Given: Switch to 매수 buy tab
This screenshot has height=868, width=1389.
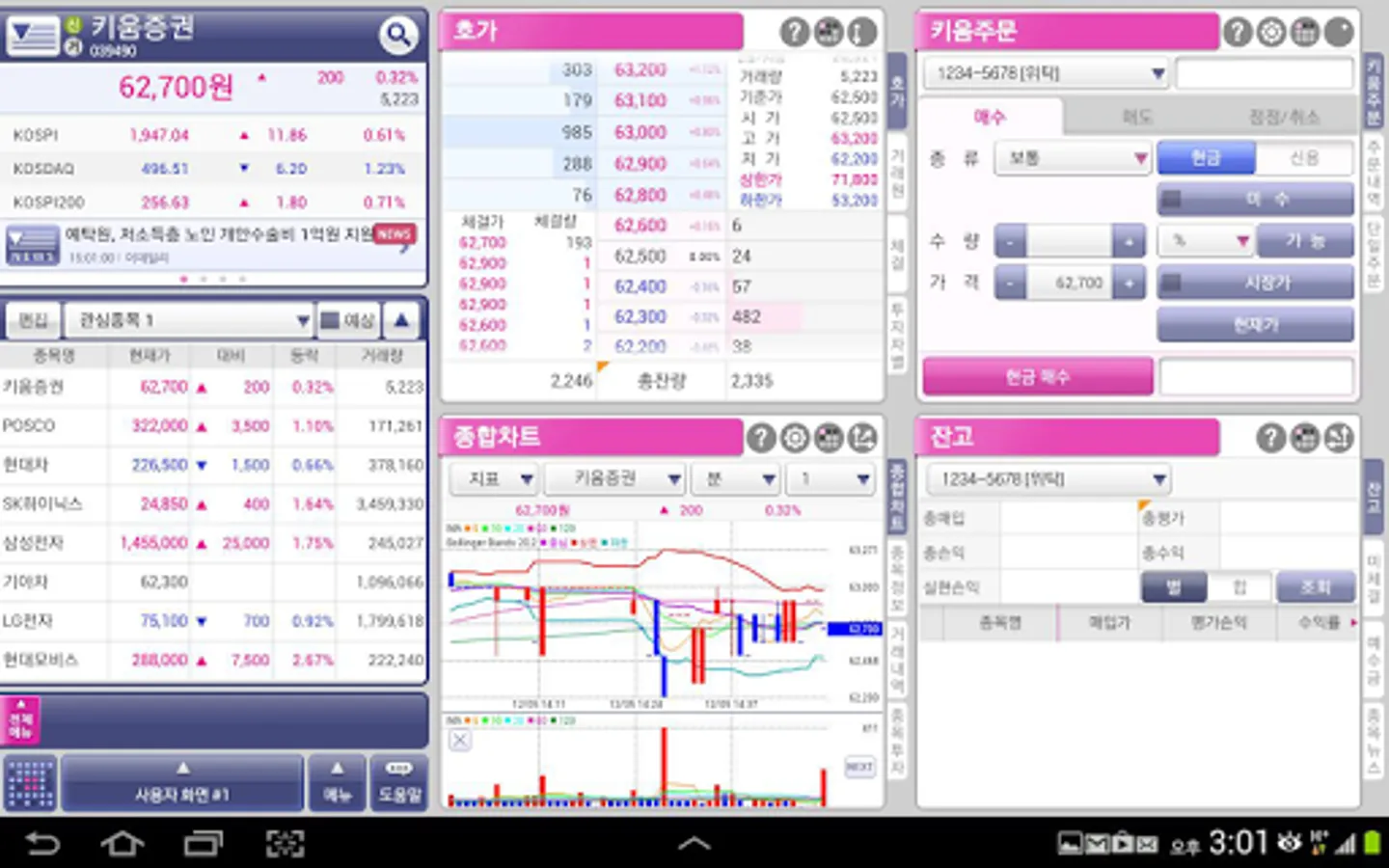Looking at the screenshot, I should pyautogui.click(x=990, y=117).
